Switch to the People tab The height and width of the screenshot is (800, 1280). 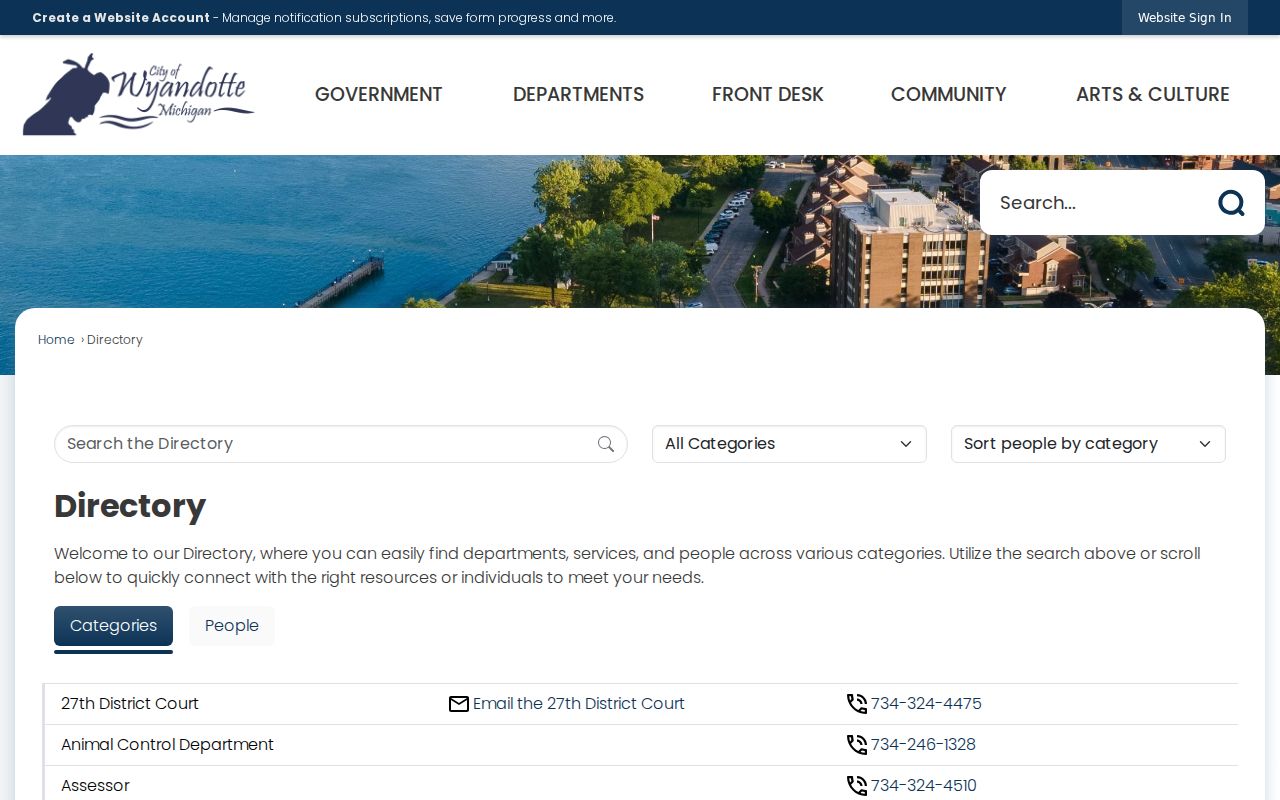(232, 626)
